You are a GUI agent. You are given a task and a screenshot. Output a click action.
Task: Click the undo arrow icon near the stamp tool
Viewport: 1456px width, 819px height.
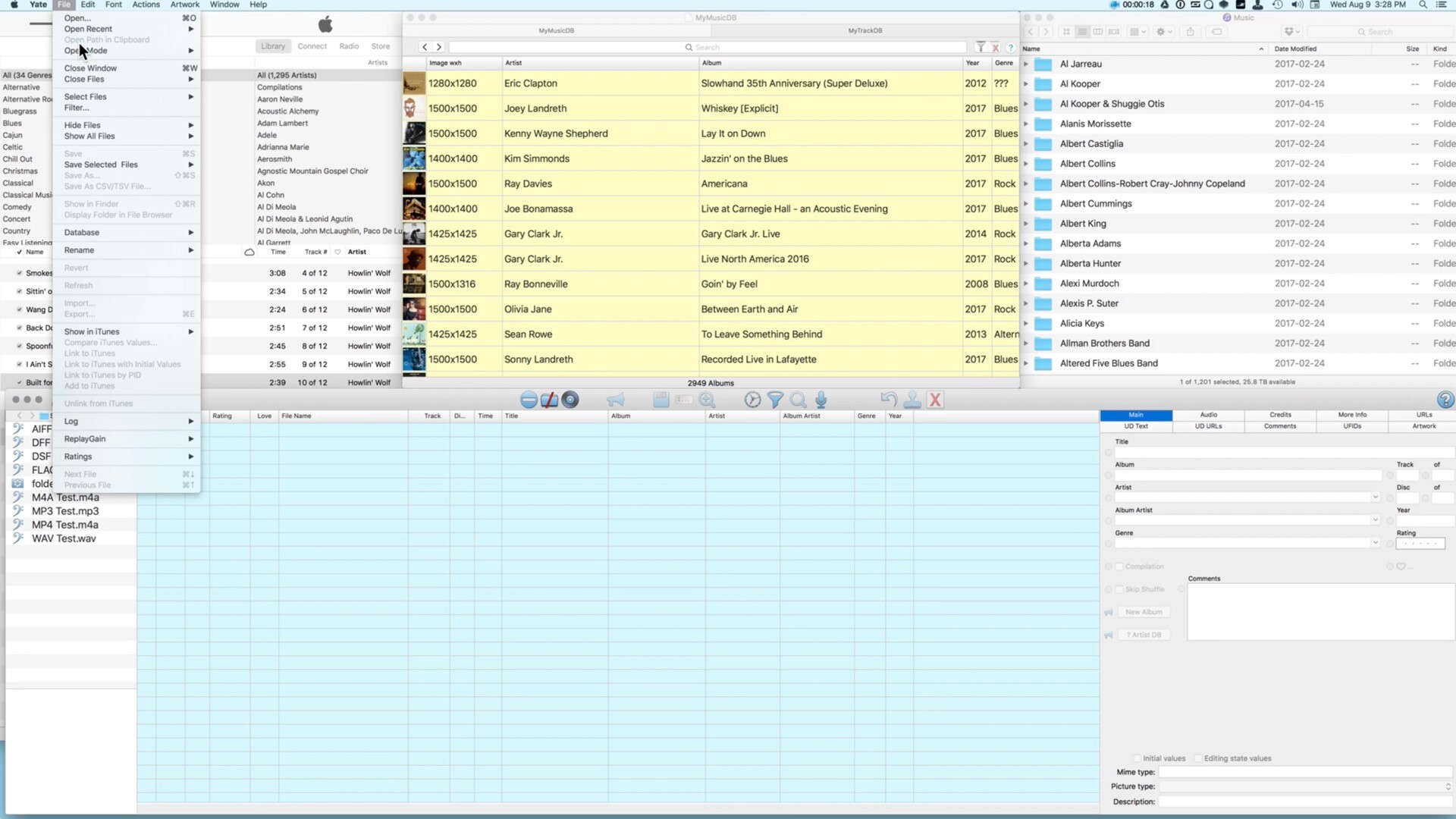tap(887, 399)
